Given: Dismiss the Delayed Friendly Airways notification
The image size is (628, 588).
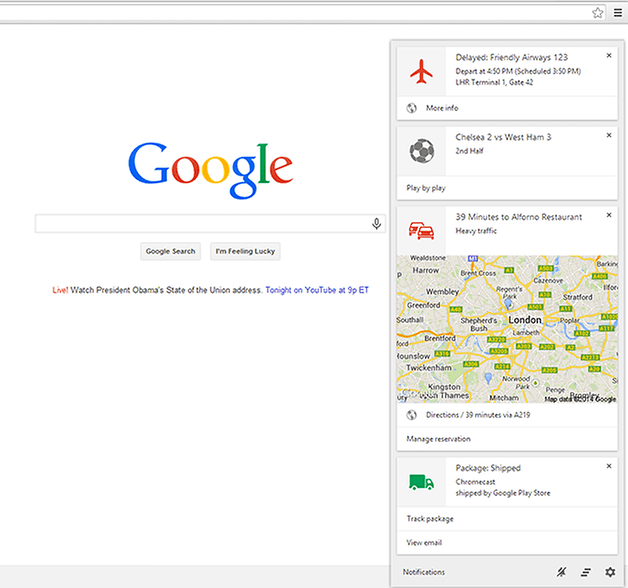Looking at the screenshot, I should (x=609, y=55).
